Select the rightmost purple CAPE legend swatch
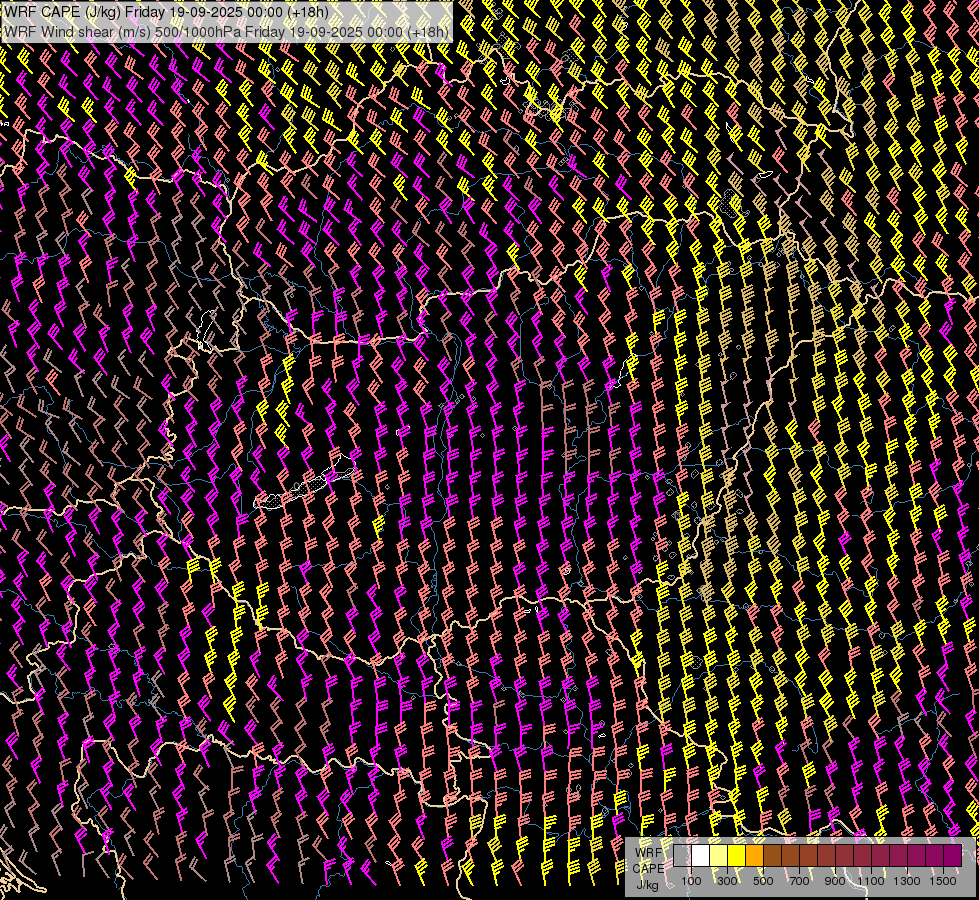This screenshot has width=979, height=900. [x=952, y=855]
